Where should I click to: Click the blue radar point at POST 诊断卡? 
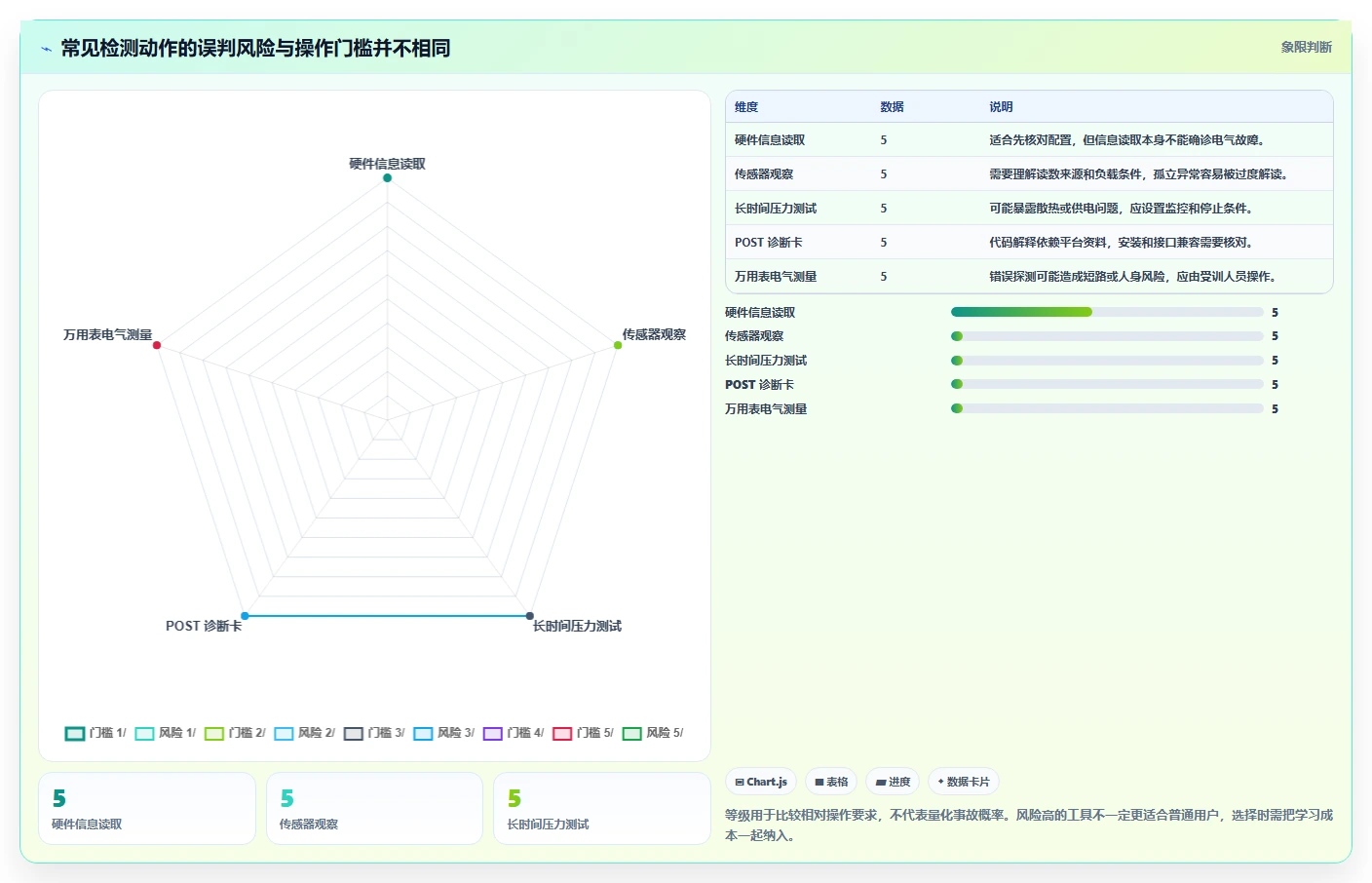click(x=245, y=616)
